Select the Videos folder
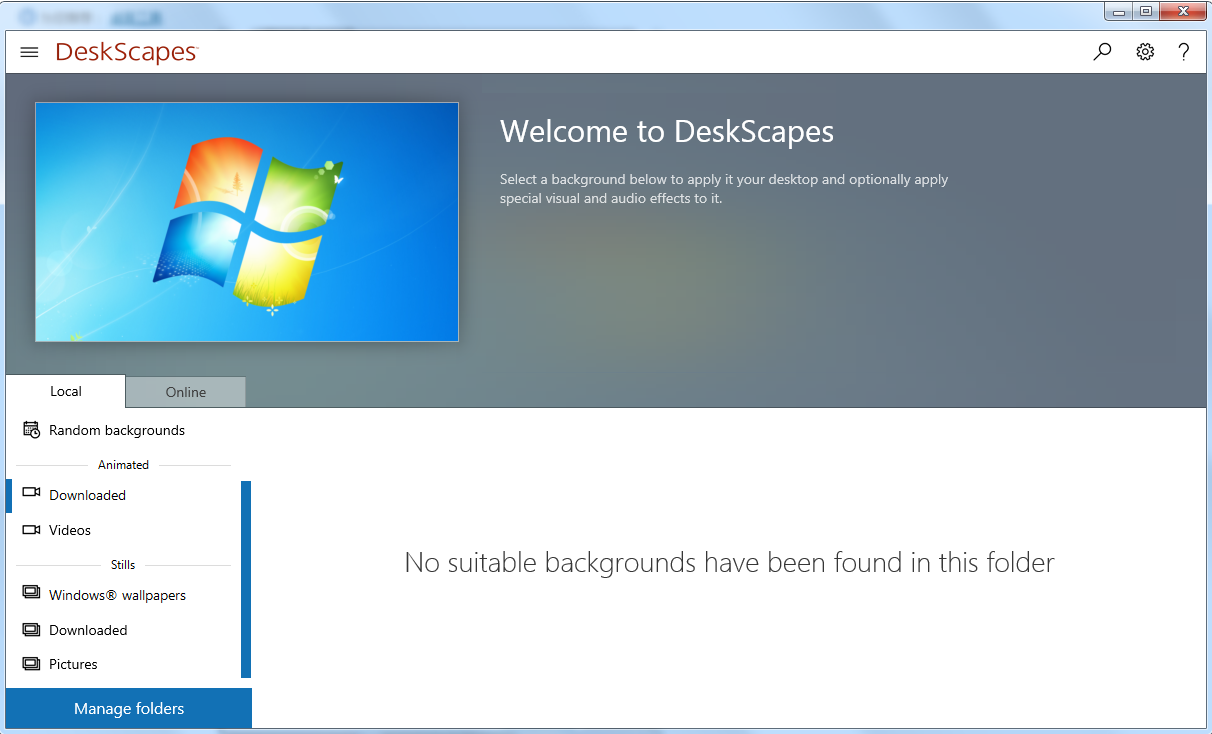The image size is (1212, 734). (70, 530)
